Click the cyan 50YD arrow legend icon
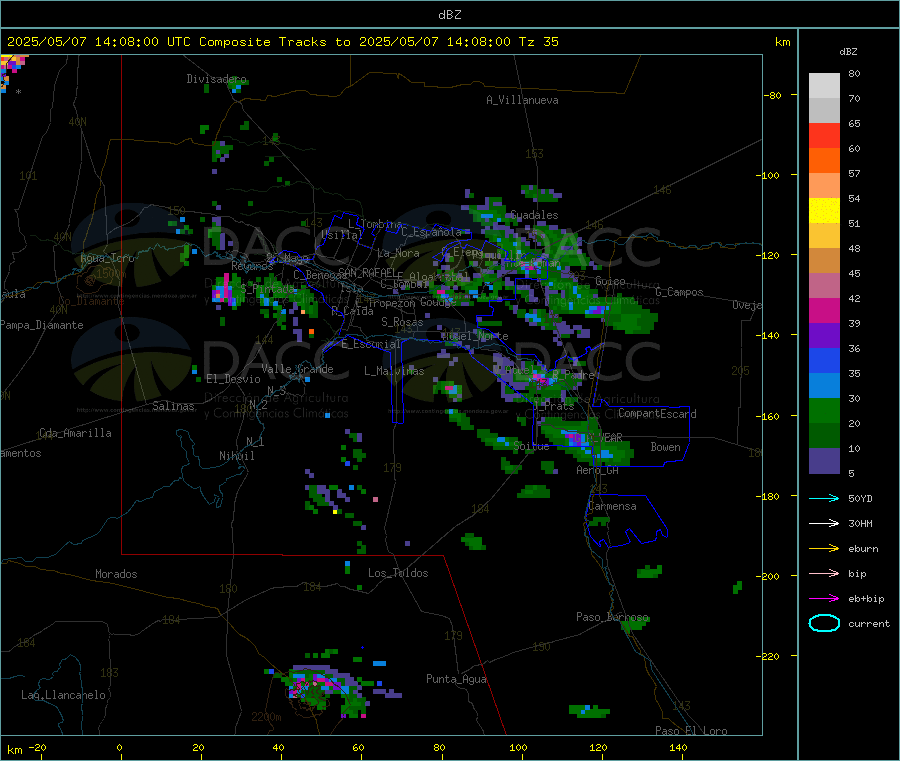 click(824, 498)
